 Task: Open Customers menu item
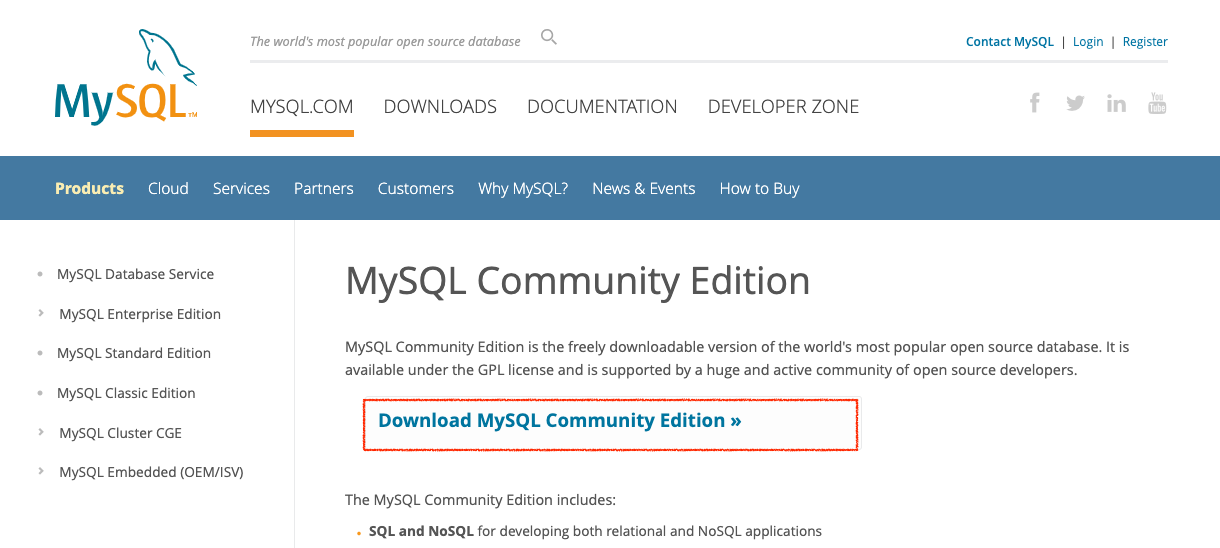pyautogui.click(x=416, y=188)
